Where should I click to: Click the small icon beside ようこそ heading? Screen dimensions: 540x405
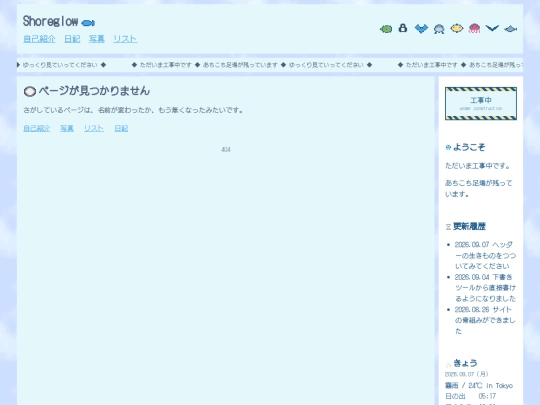pos(448,148)
